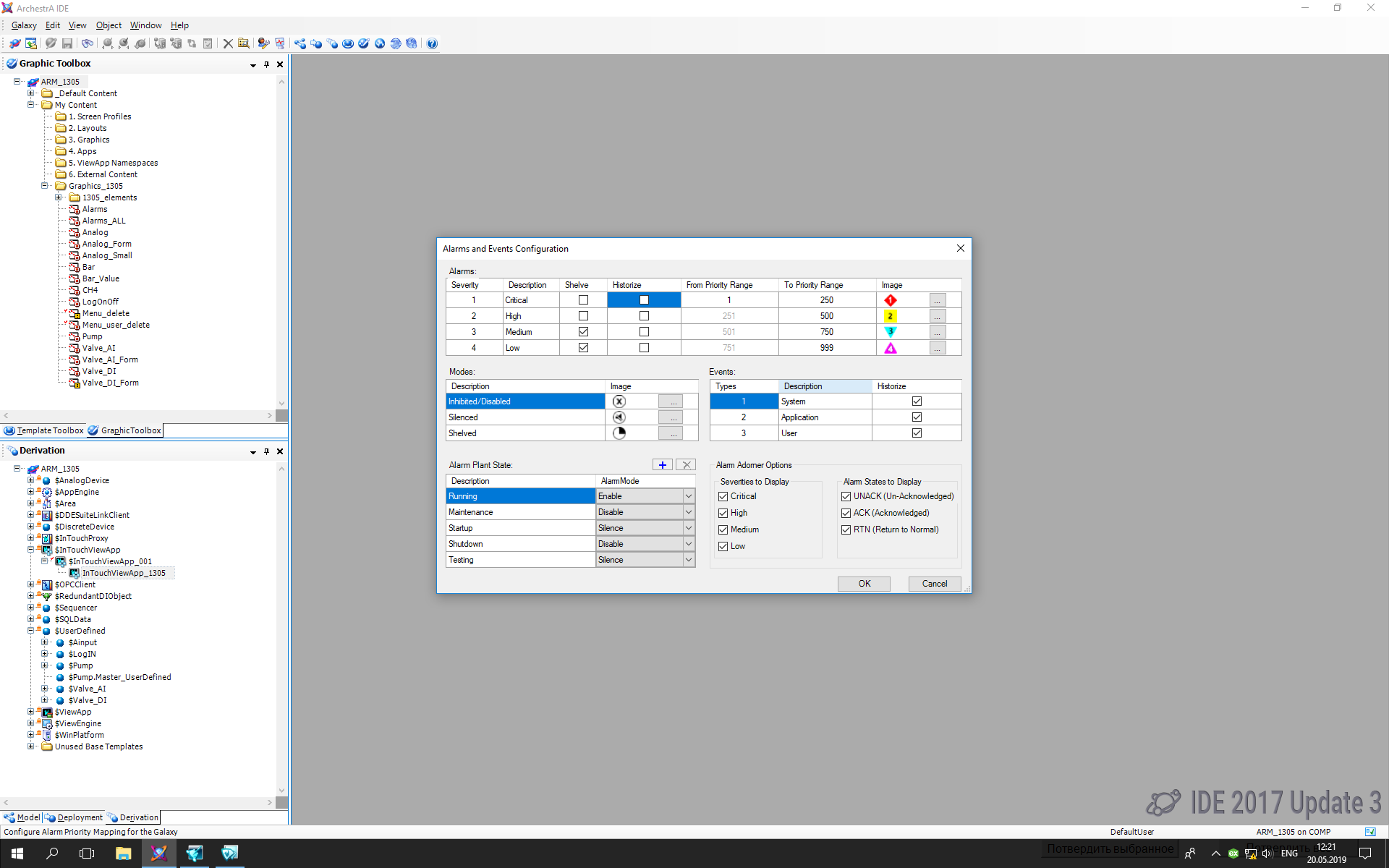Click the Delete X icon in toolbar
The image size is (1389, 868).
point(228,43)
